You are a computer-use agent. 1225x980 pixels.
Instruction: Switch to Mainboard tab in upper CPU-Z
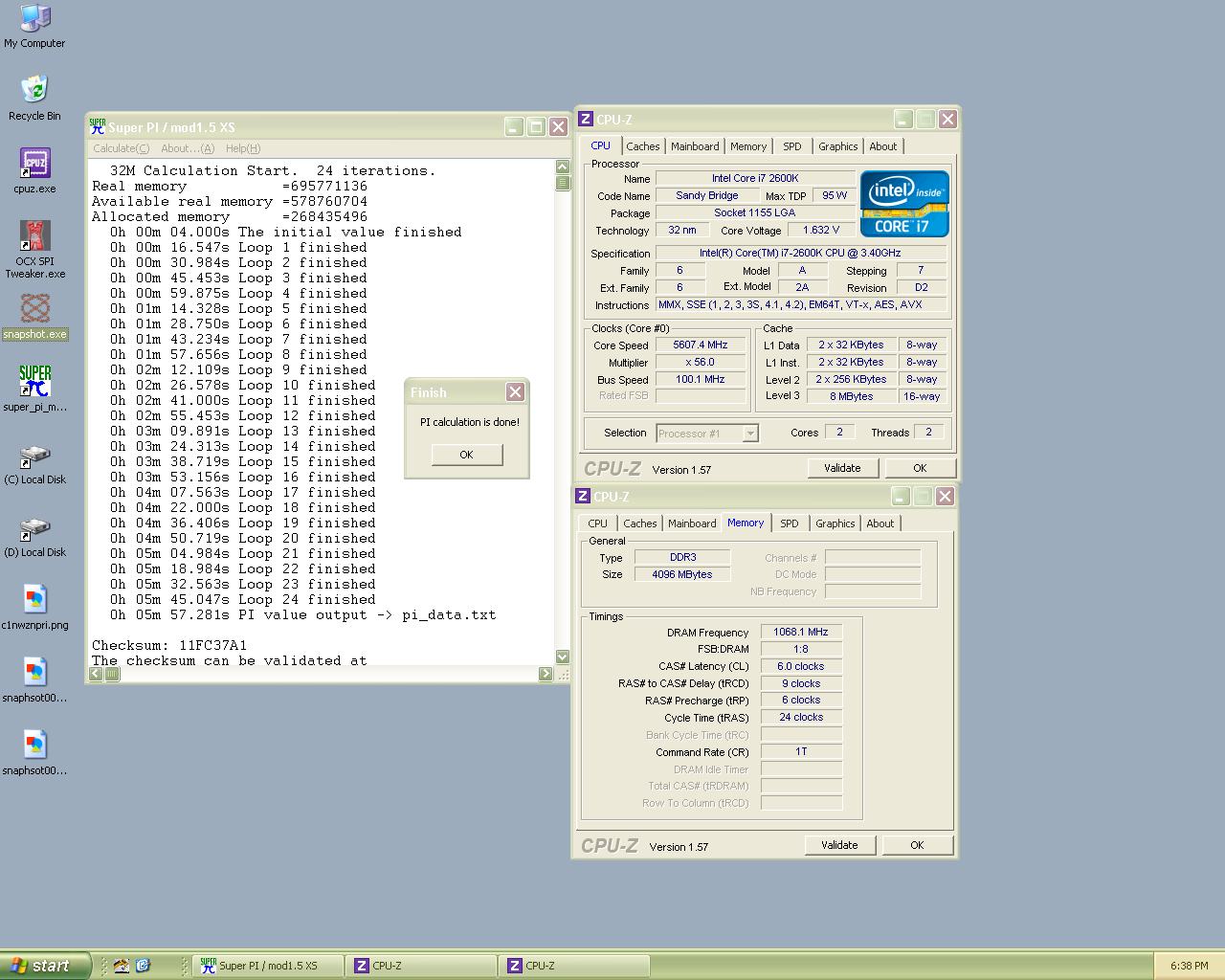(x=694, y=146)
